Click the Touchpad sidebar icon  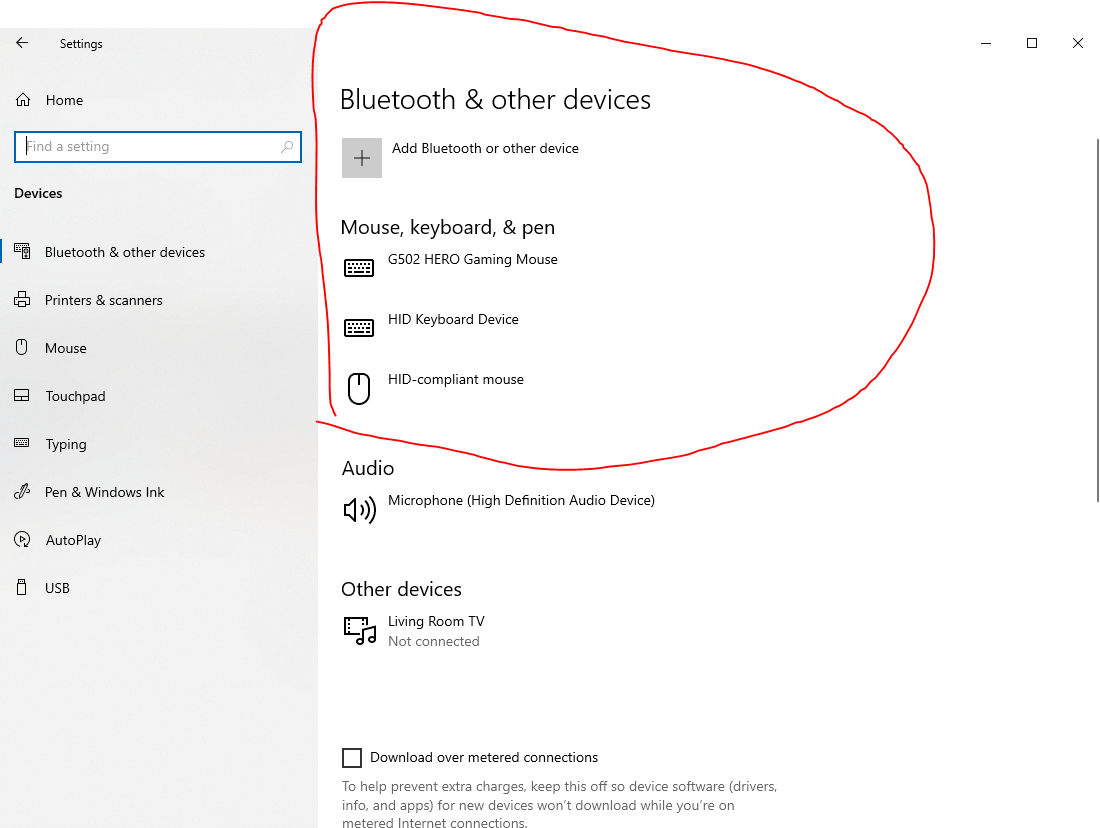pos(22,396)
